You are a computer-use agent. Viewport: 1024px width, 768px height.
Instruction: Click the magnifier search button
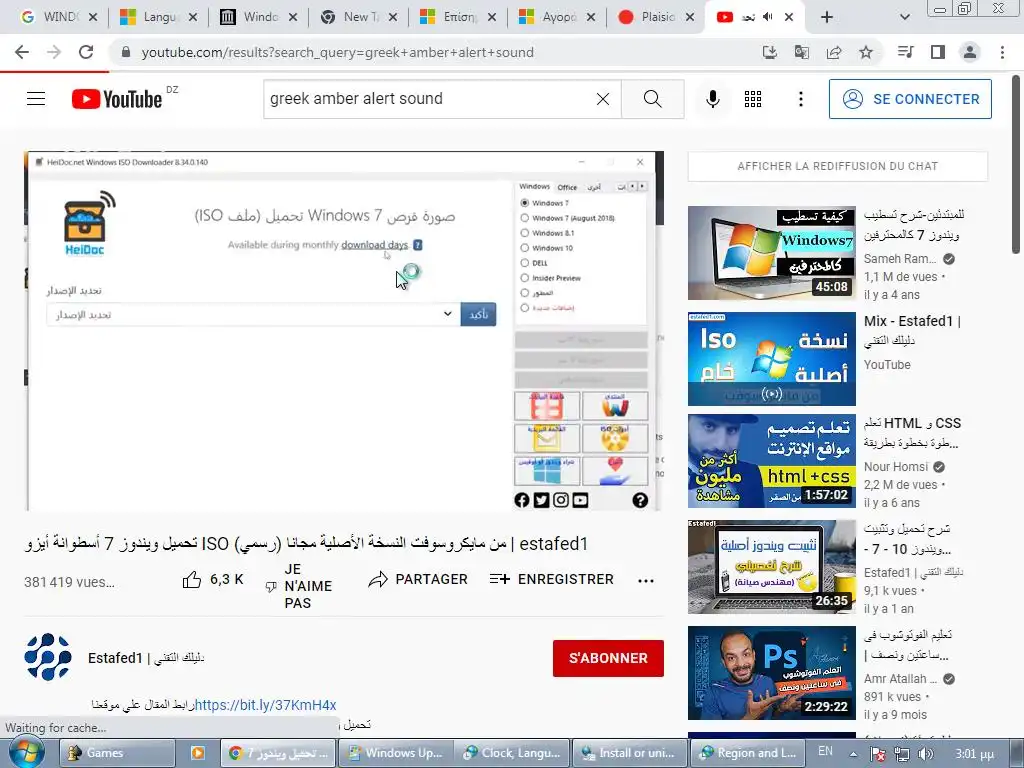point(652,99)
